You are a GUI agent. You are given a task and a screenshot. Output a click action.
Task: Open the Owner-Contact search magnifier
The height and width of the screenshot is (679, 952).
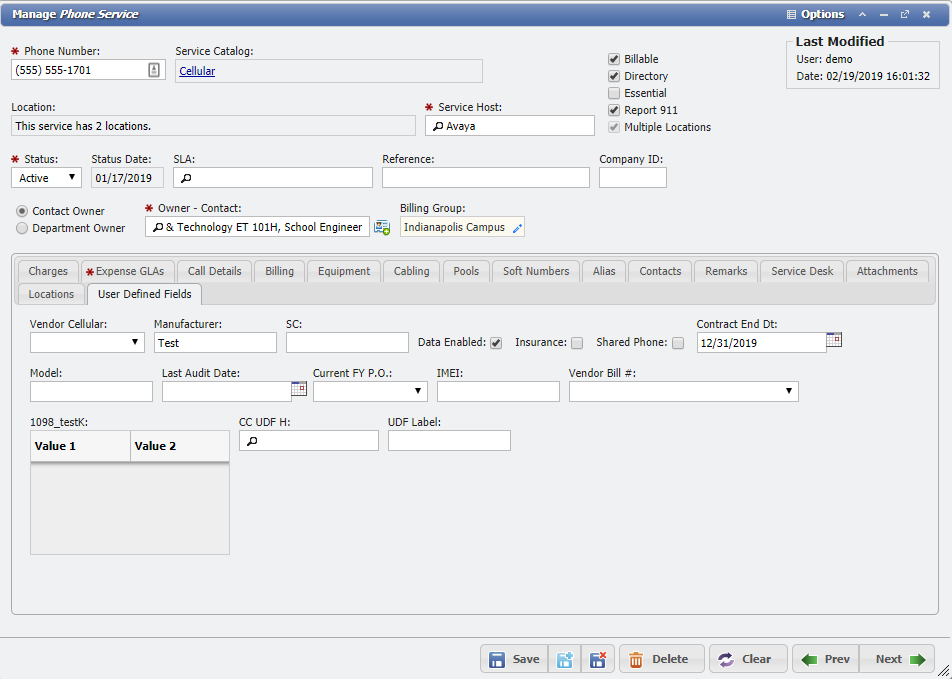pos(157,227)
